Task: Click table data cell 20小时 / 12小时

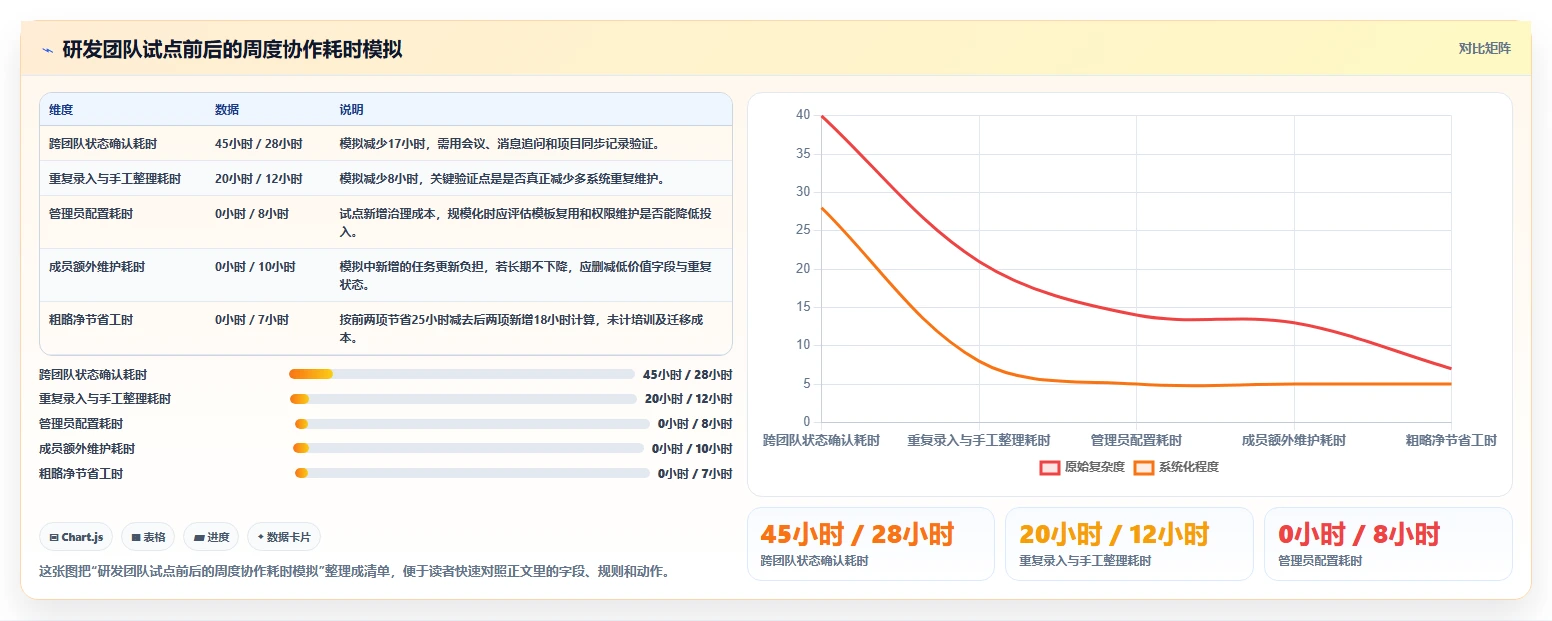Action: [x=259, y=179]
